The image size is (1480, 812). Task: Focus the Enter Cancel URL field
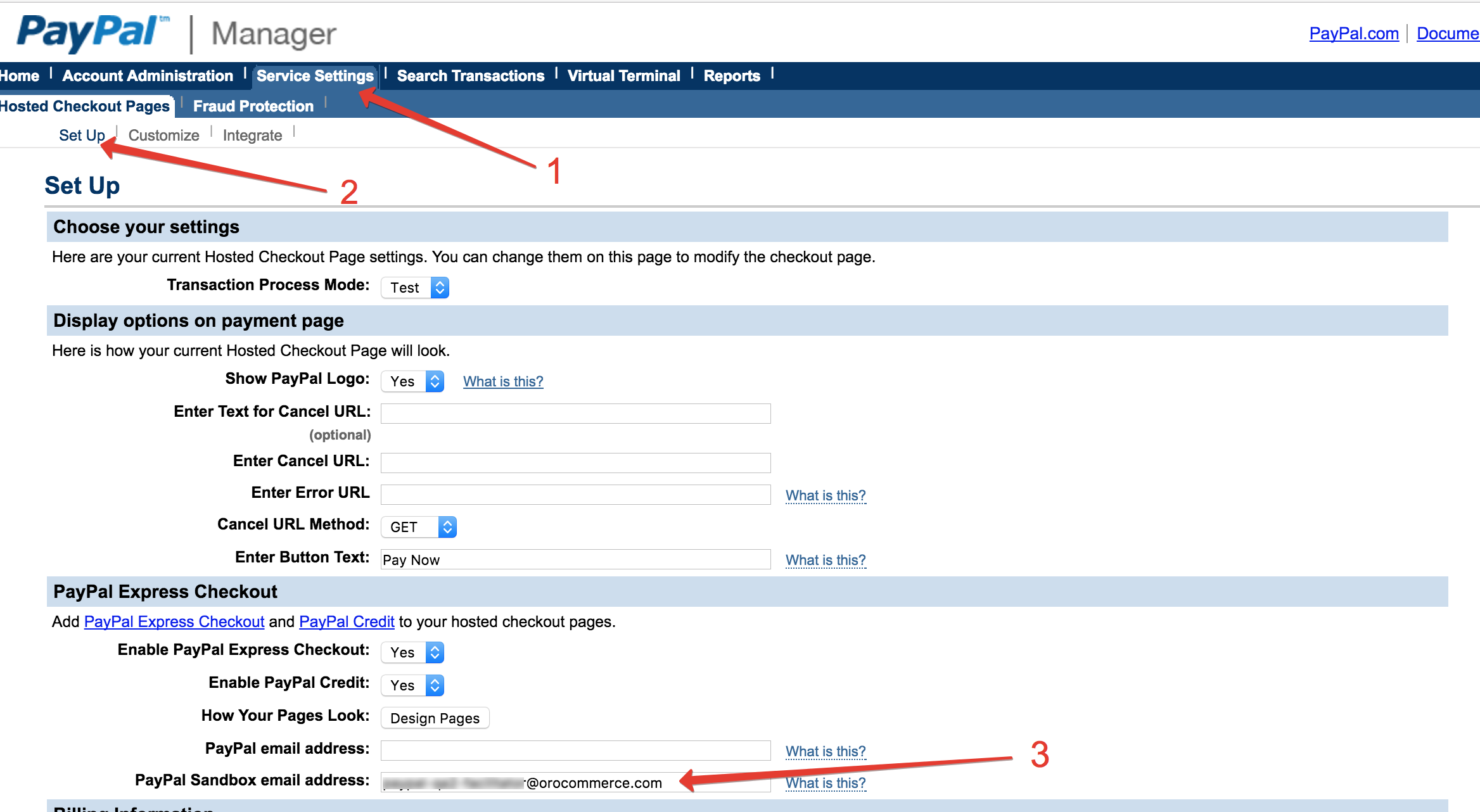point(575,462)
